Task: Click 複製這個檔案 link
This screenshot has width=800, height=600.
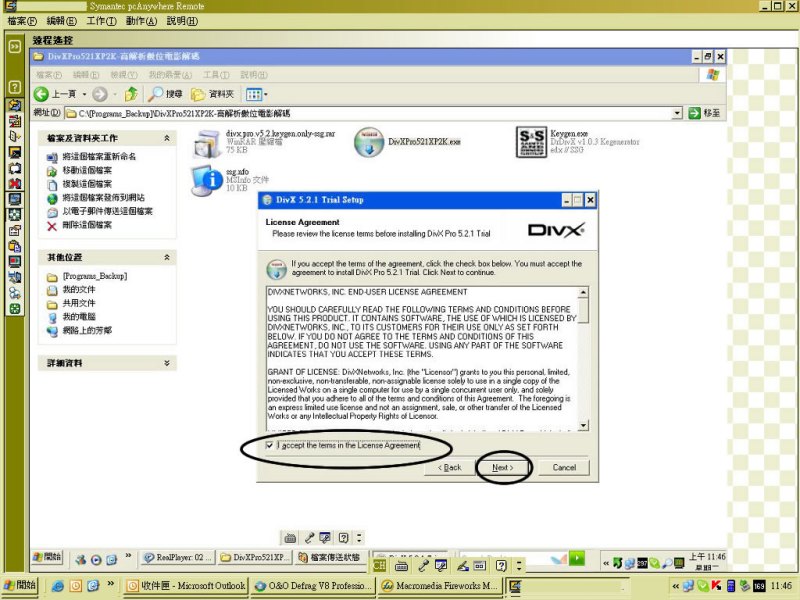Action: [87, 184]
